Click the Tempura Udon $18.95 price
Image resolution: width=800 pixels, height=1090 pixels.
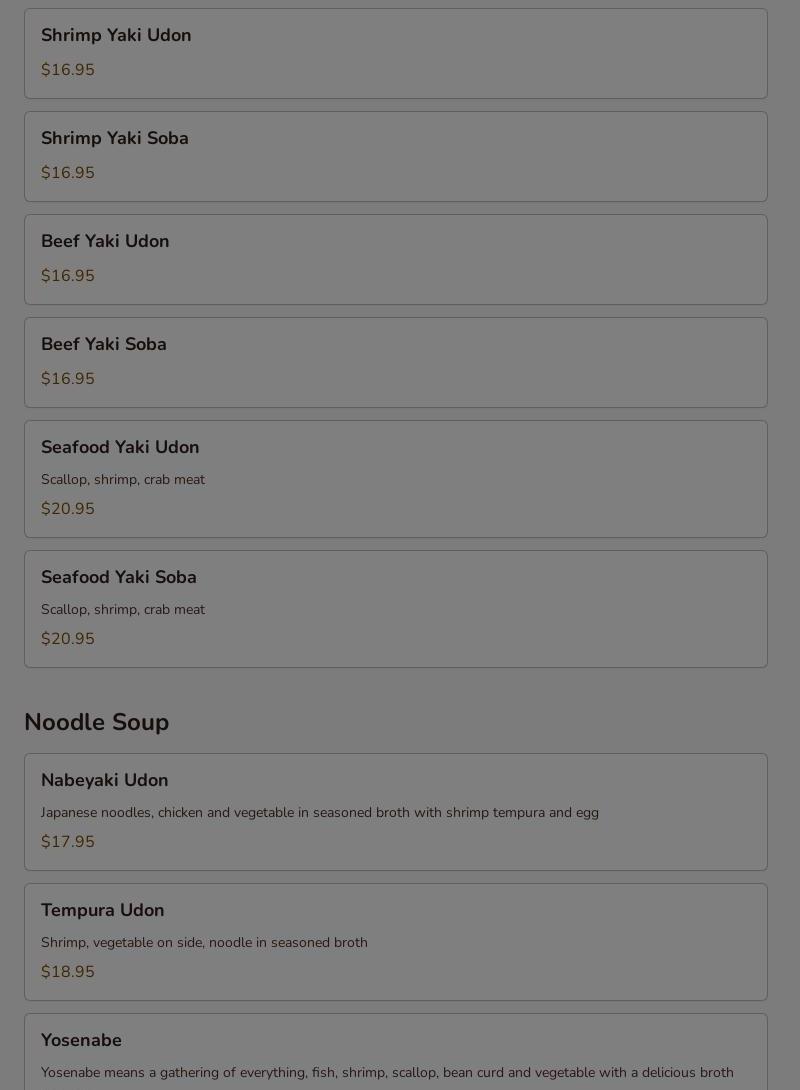pyautogui.click(x=67, y=971)
